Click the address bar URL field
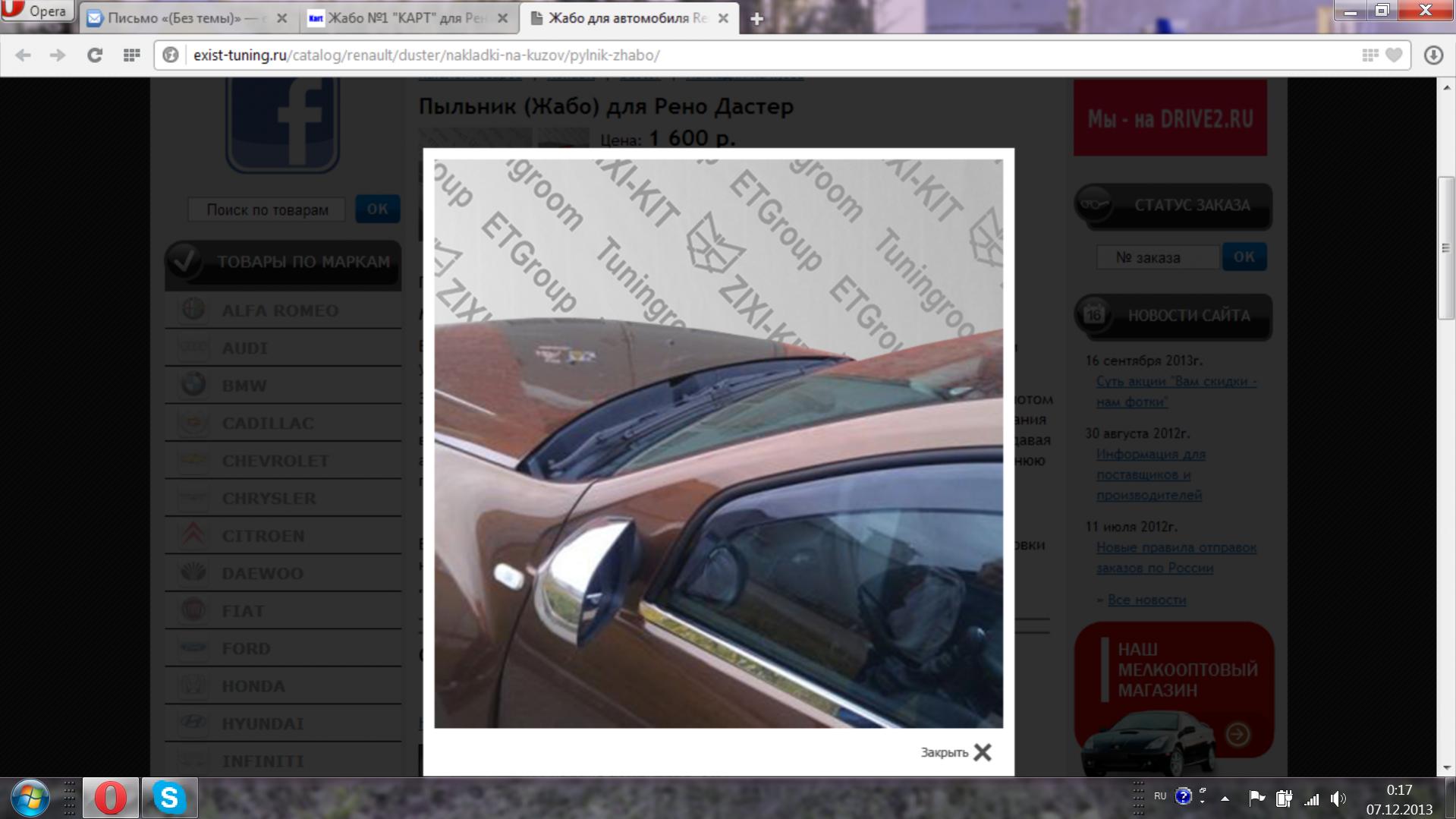Screen dimensions: 1456x819 [759, 55]
